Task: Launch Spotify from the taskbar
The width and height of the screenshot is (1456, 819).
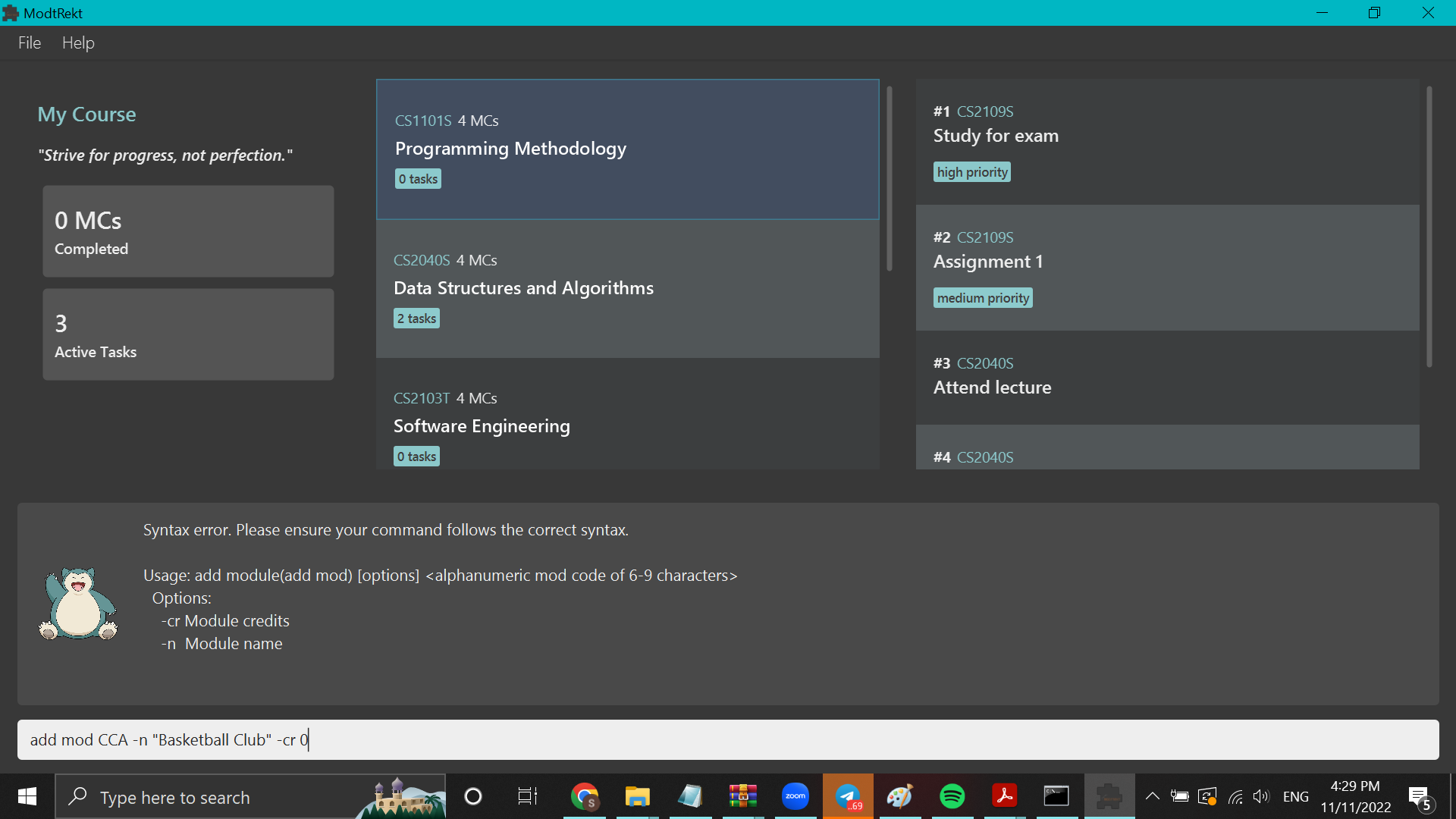Action: coord(952,796)
